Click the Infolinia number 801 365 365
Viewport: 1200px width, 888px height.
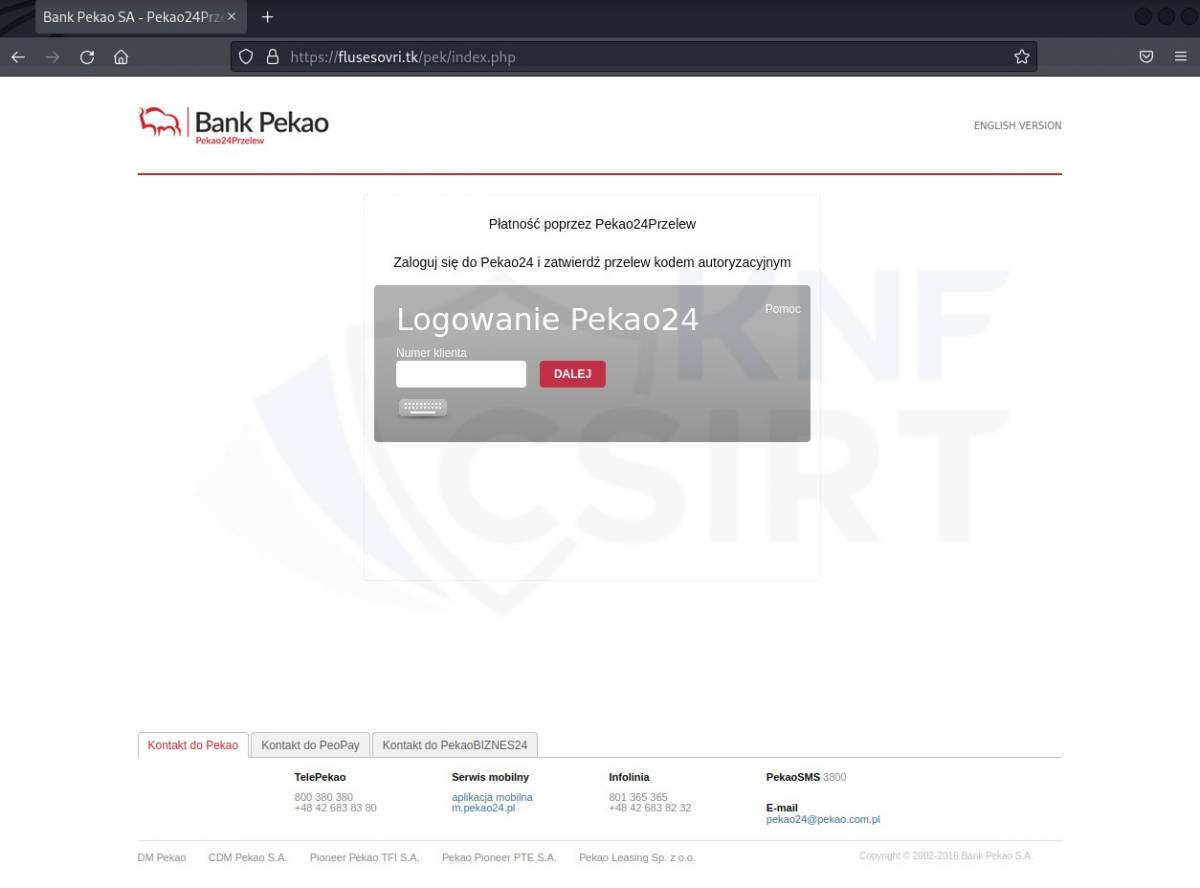click(x=638, y=797)
